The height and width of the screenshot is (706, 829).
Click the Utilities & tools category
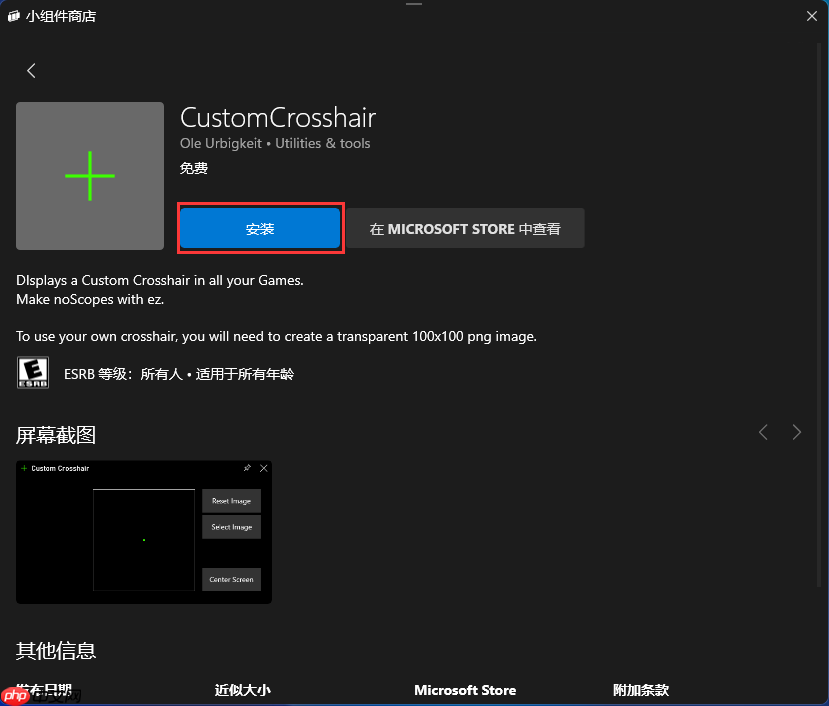coord(323,143)
